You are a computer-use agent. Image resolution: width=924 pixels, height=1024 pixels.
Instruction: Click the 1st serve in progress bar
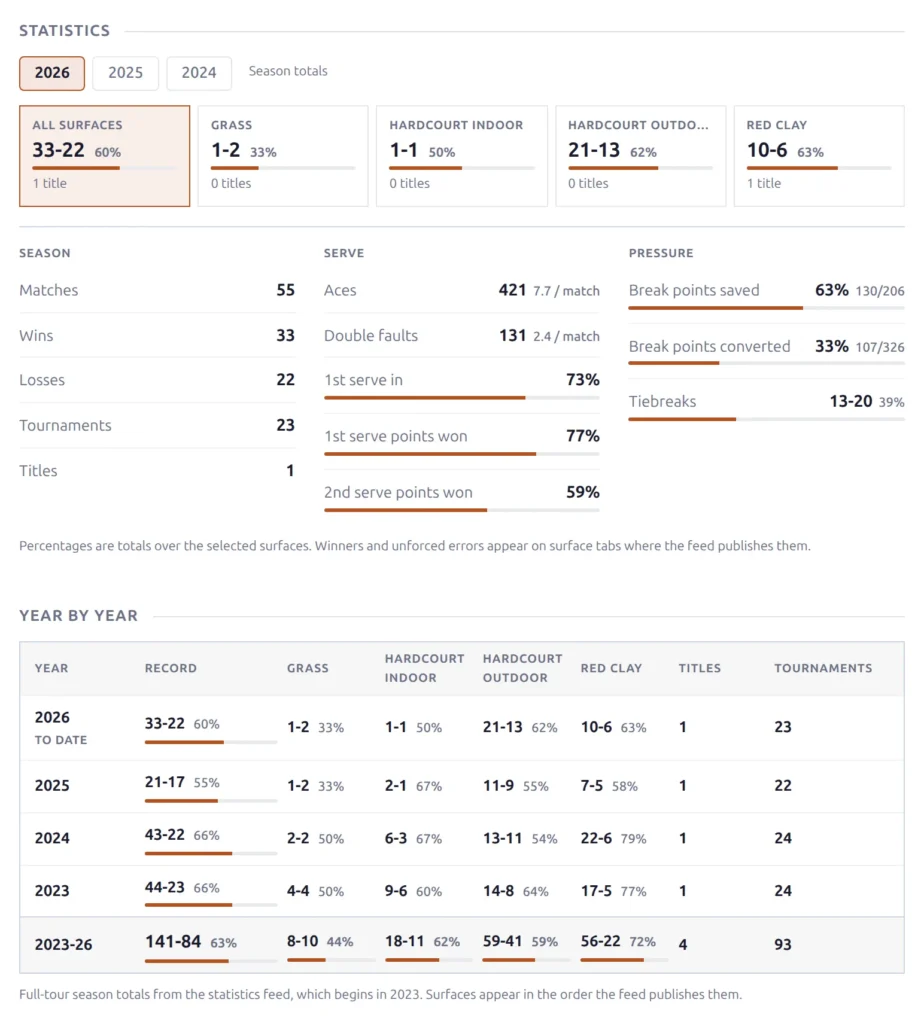pos(462,398)
